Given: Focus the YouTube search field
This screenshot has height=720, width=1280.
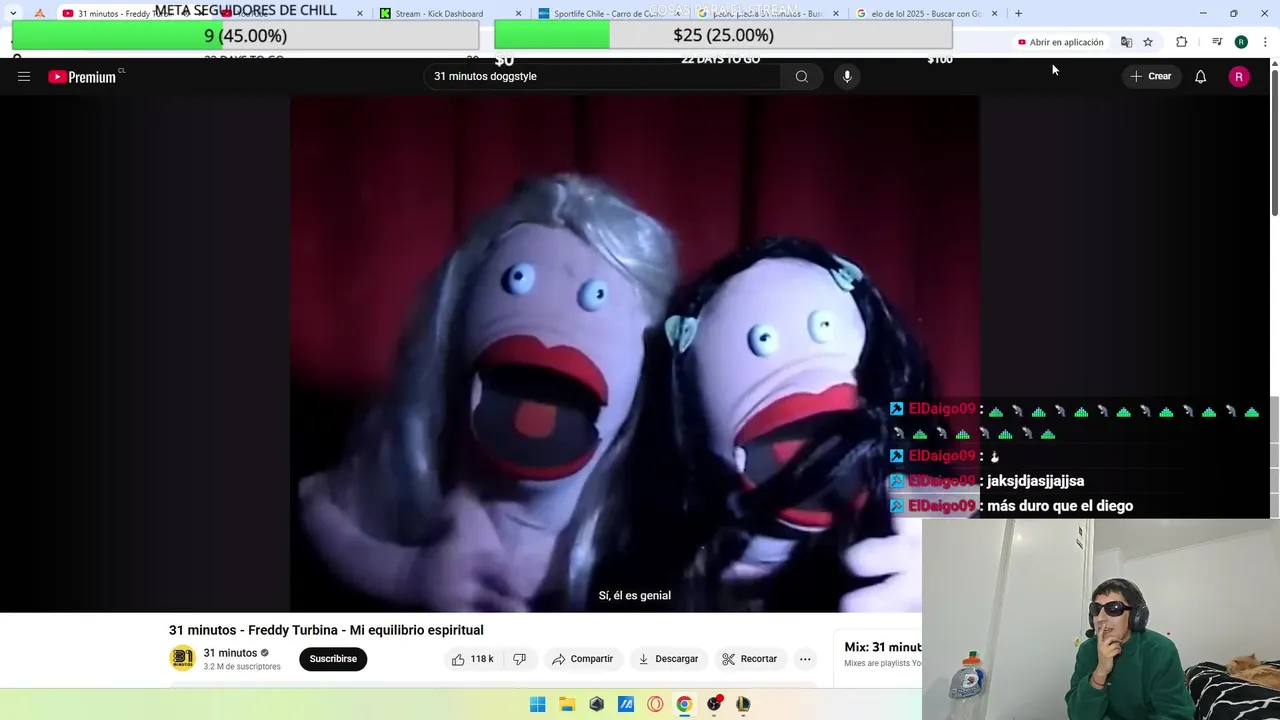Looking at the screenshot, I should tap(603, 77).
